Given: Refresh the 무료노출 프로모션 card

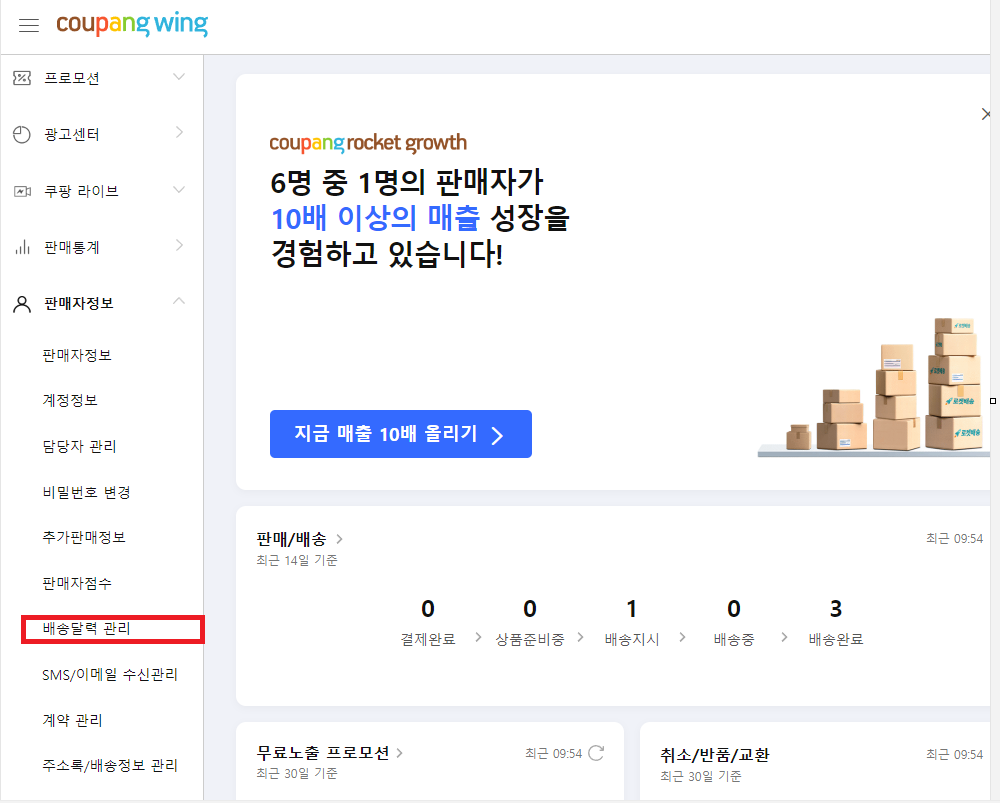Looking at the screenshot, I should pyautogui.click(x=596, y=753).
